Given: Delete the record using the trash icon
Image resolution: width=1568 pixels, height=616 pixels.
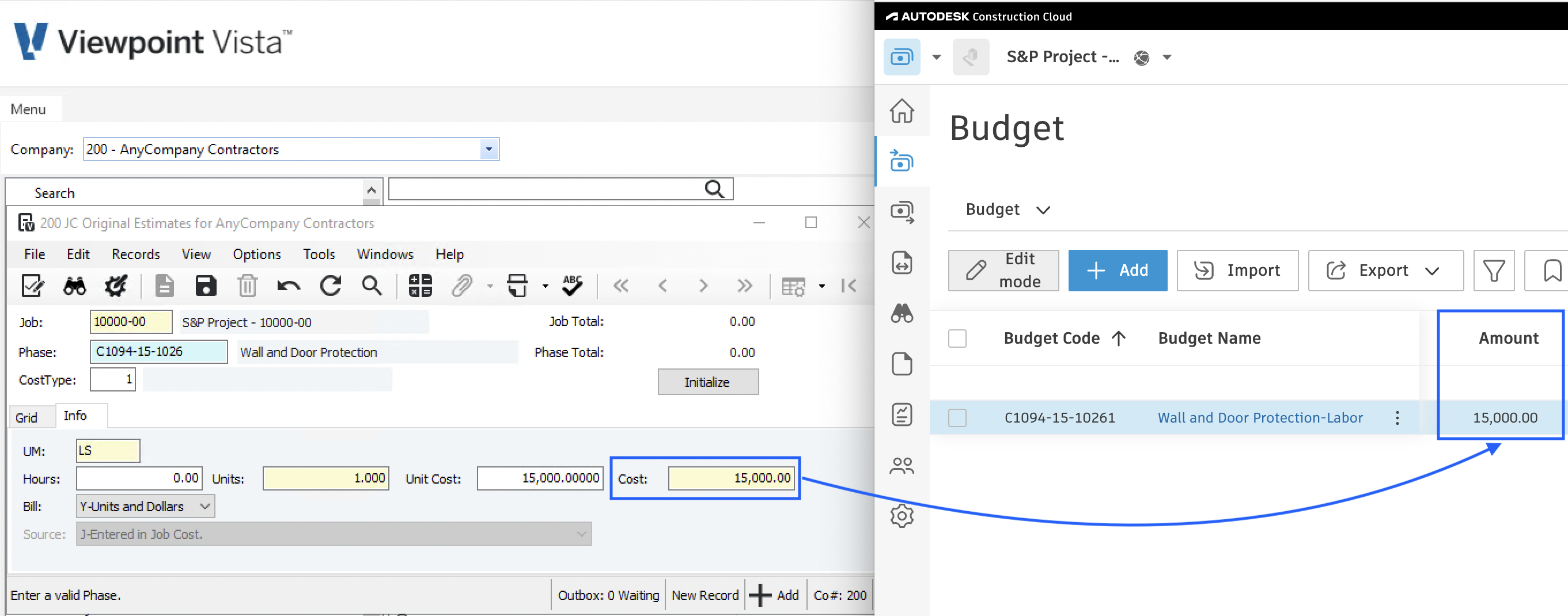Looking at the screenshot, I should [x=247, y=285].
